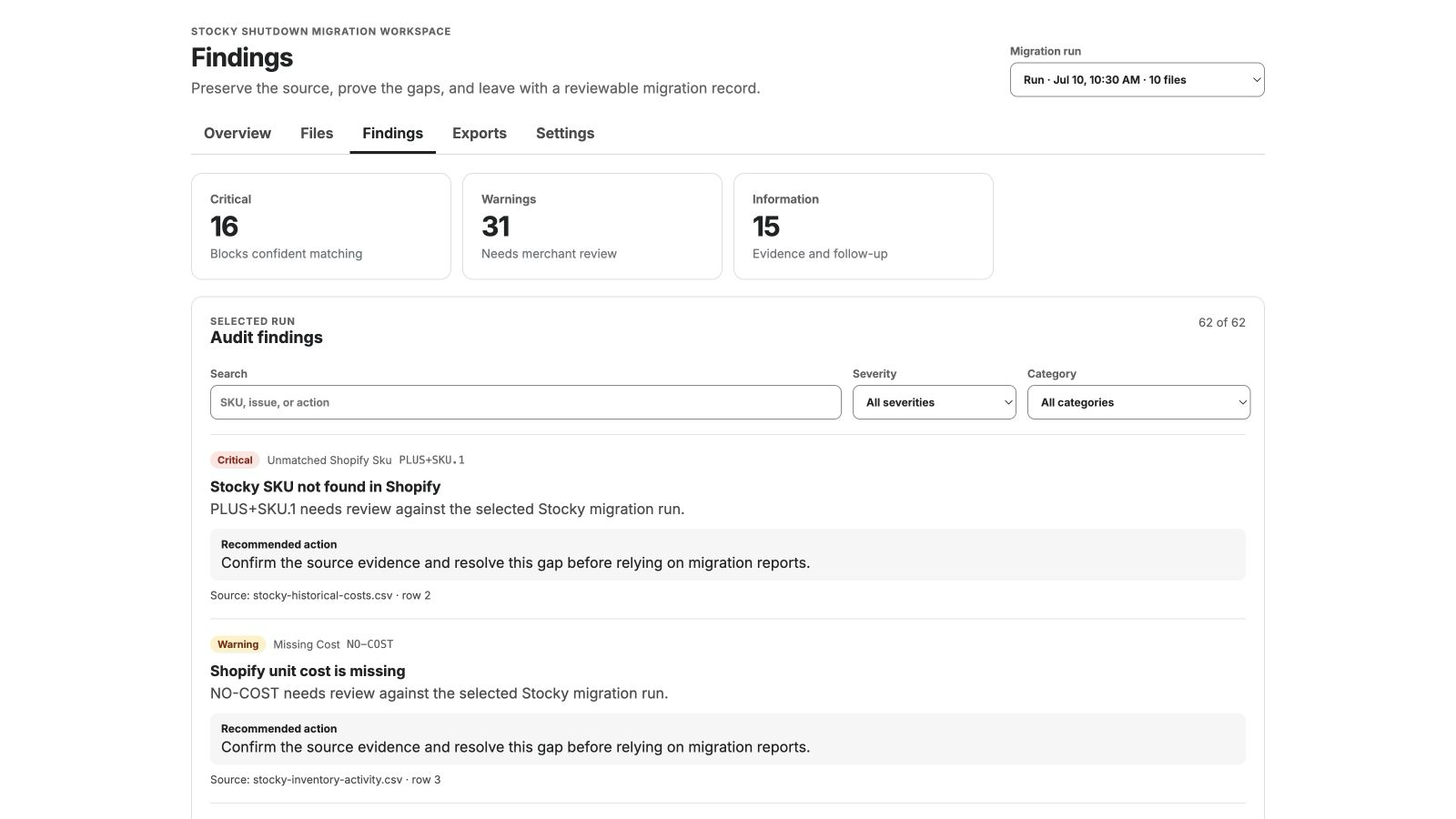
Task: Focus the SKU, issue, or action search field
Action: [525, 402]
